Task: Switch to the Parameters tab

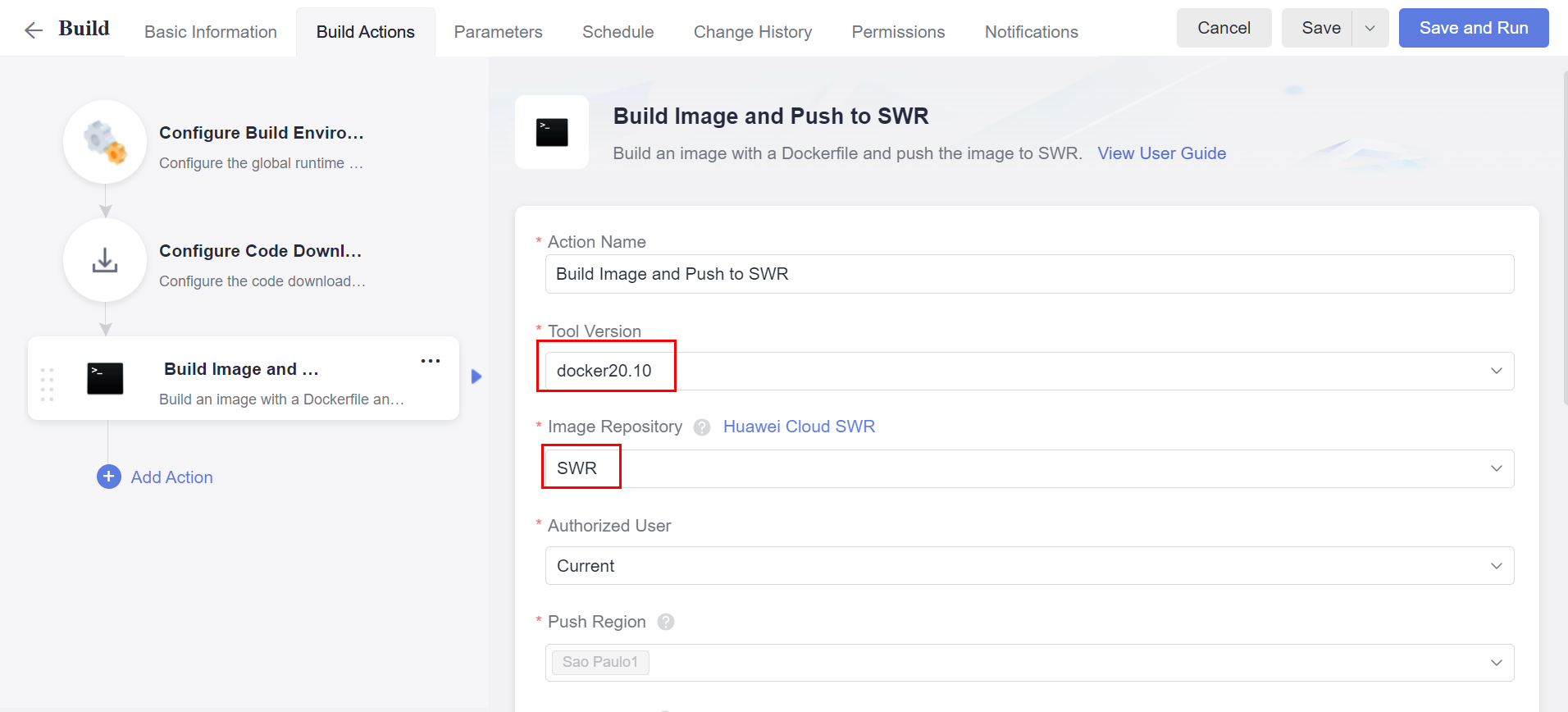Action: 498,32
